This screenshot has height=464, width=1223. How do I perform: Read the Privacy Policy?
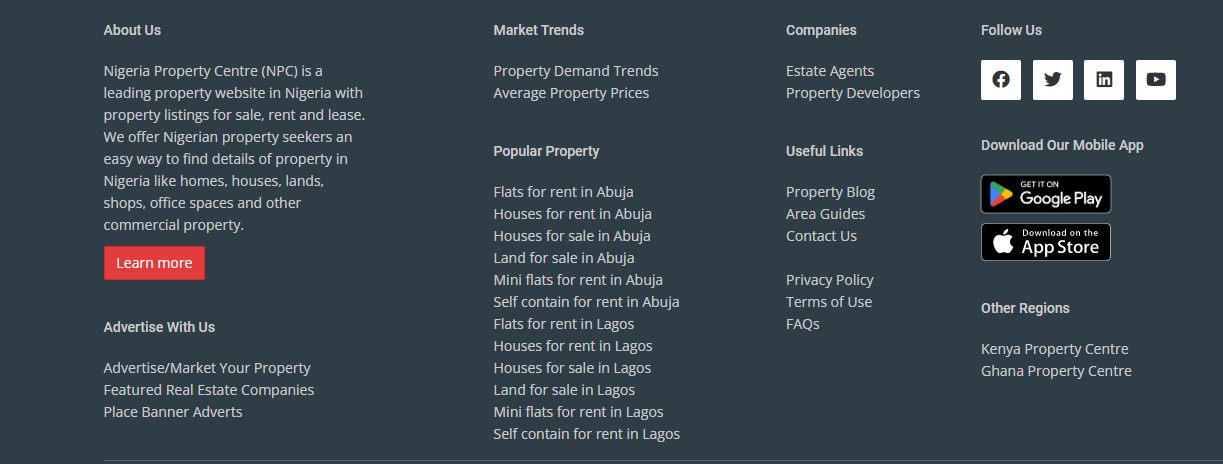pyautogui.click(x=830, y=280)
